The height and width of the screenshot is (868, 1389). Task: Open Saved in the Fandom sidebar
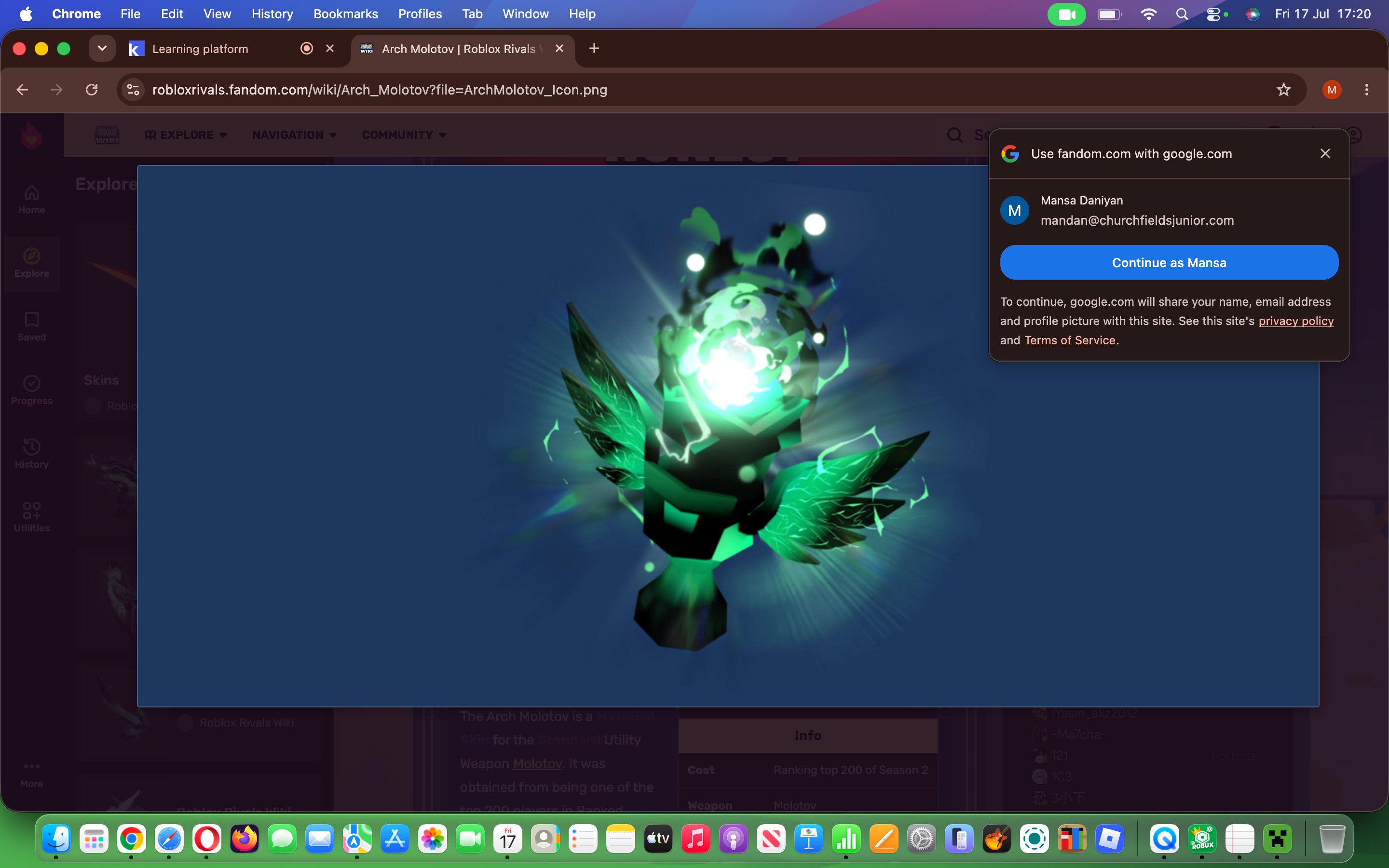click(x=31, y=326)
